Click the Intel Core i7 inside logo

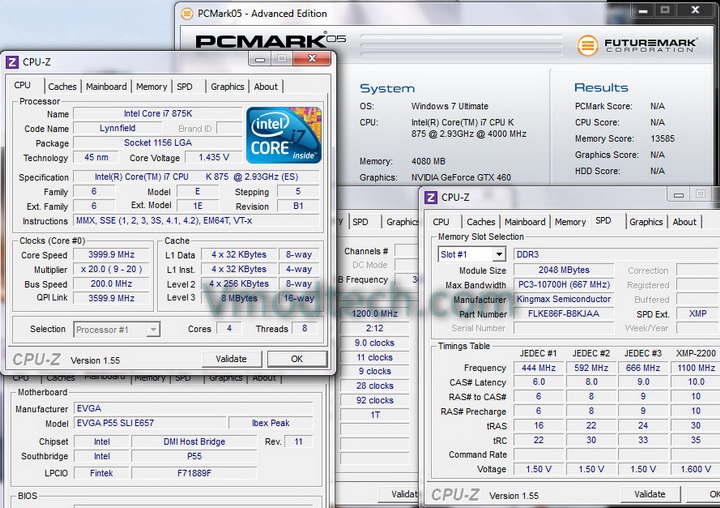(x=284, y=135)
